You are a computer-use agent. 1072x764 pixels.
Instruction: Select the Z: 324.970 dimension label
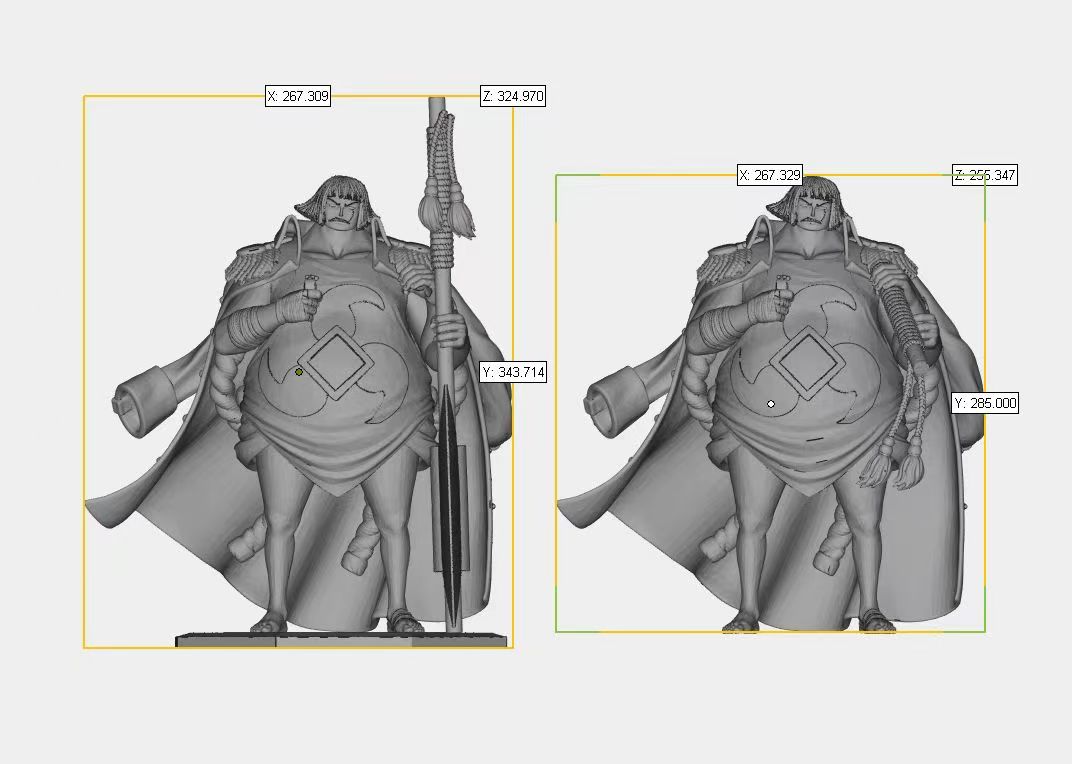click(x=513, y=97)
